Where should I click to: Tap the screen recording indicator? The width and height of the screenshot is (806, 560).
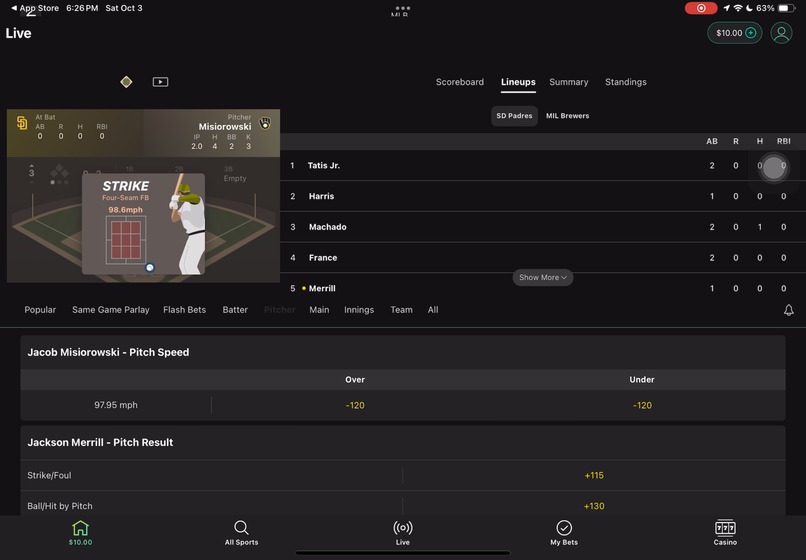click(x=701, y=8)
